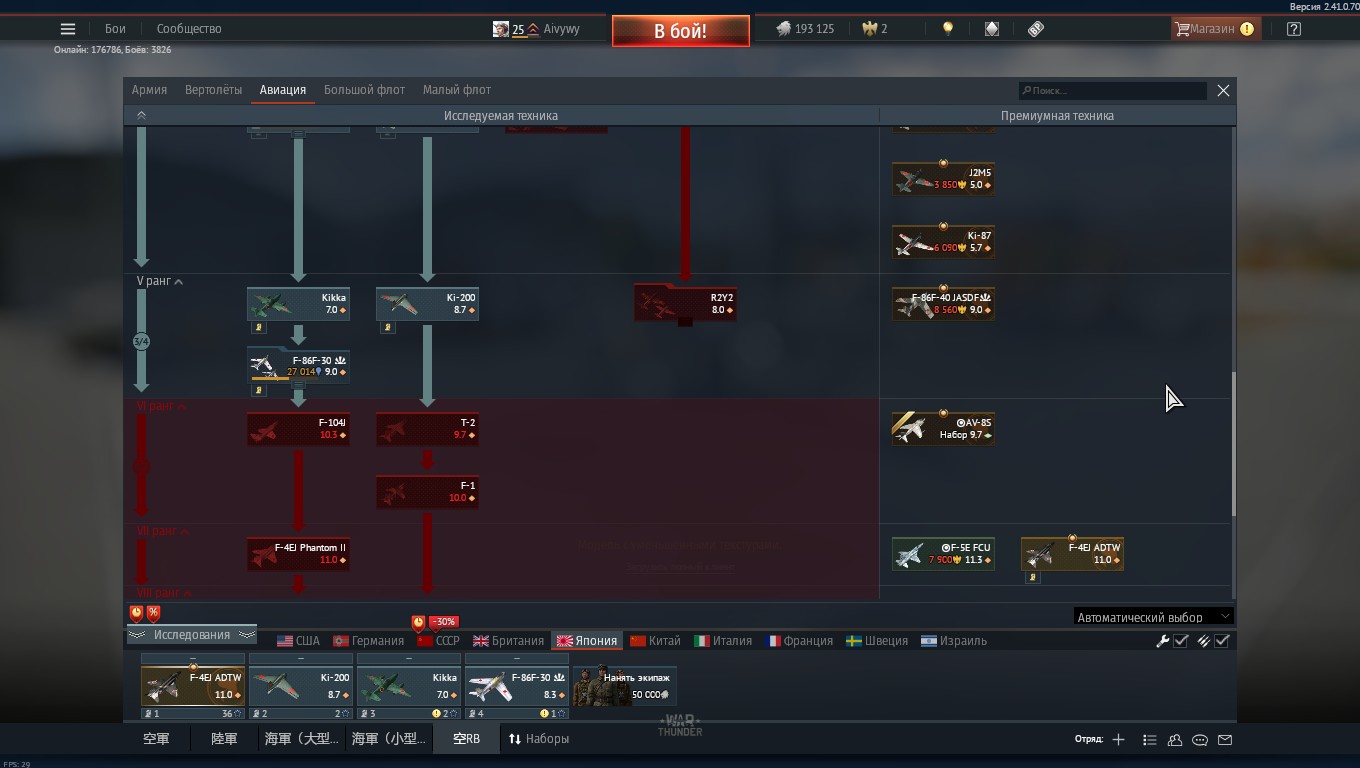Toggle the auto-repair wrench checkbox
Viewport: 1360px width, 768px height.
point(1181,641)
